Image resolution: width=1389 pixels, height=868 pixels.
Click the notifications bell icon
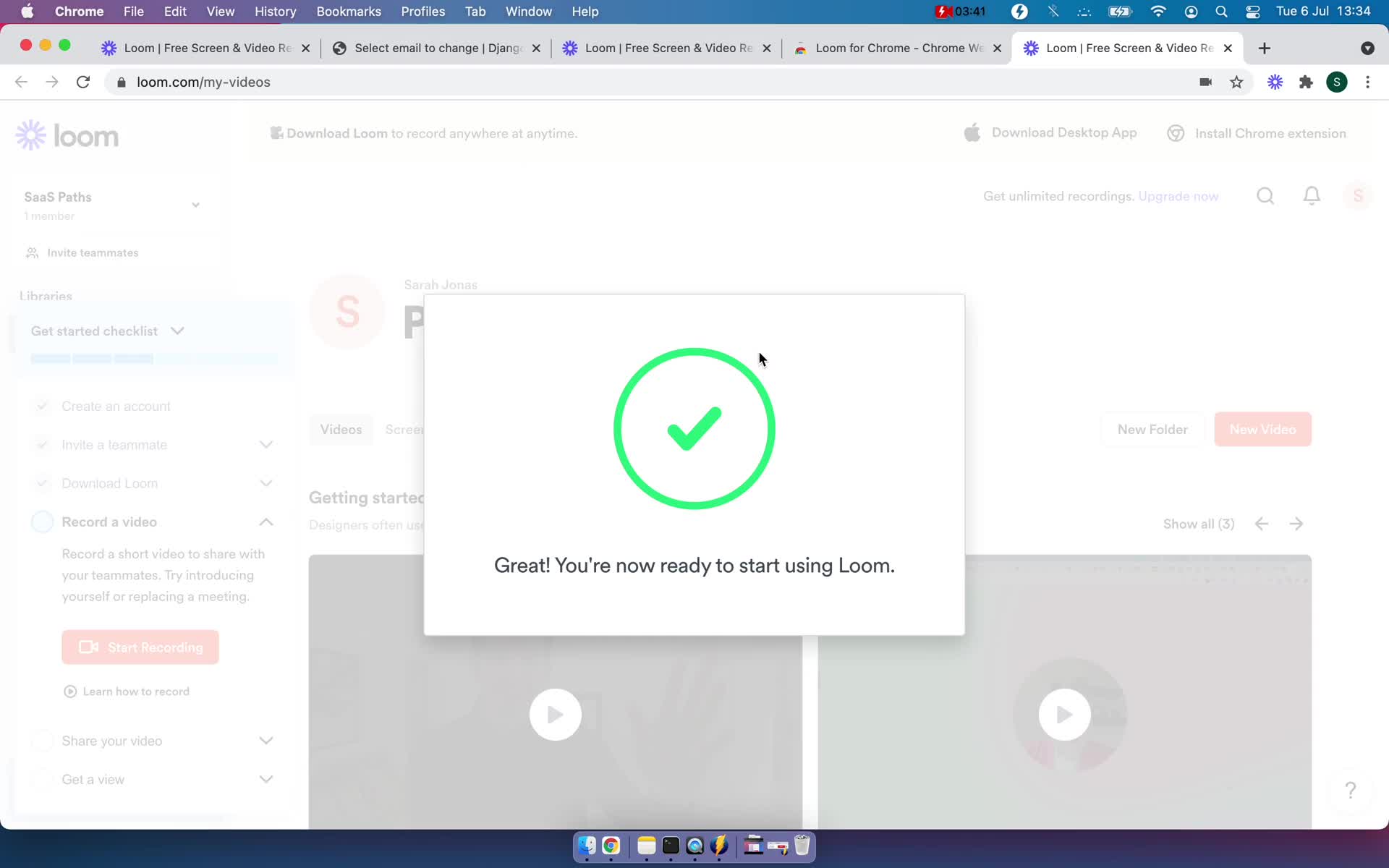click(1311, 195)
